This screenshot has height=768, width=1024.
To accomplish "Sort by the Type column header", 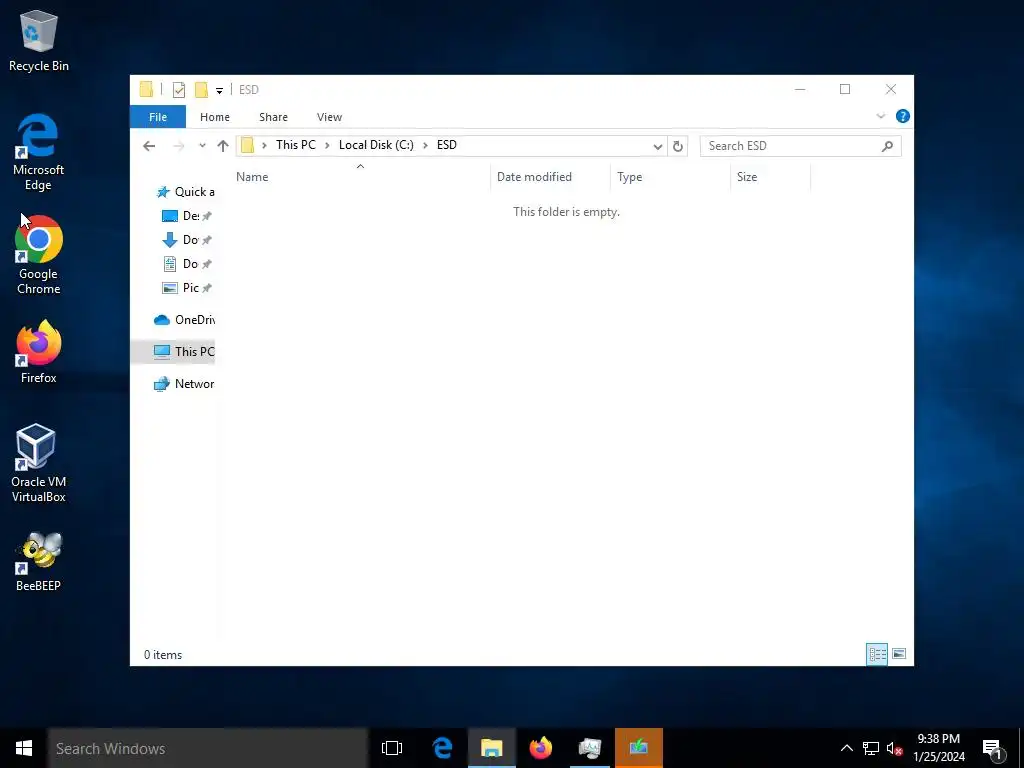I will pyautogui.click(x=670, y=177).
